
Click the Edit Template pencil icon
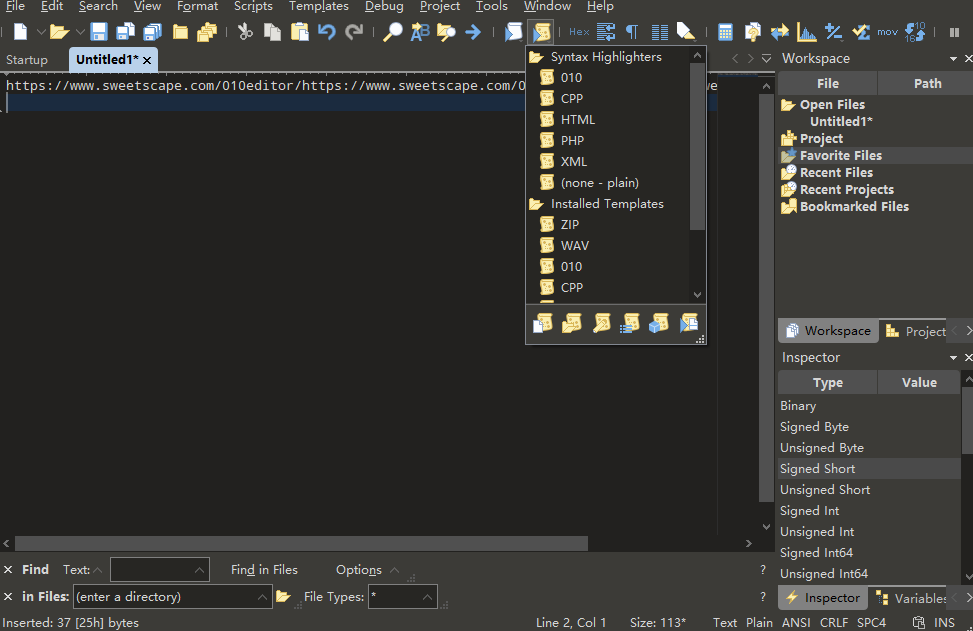point(601,323)
